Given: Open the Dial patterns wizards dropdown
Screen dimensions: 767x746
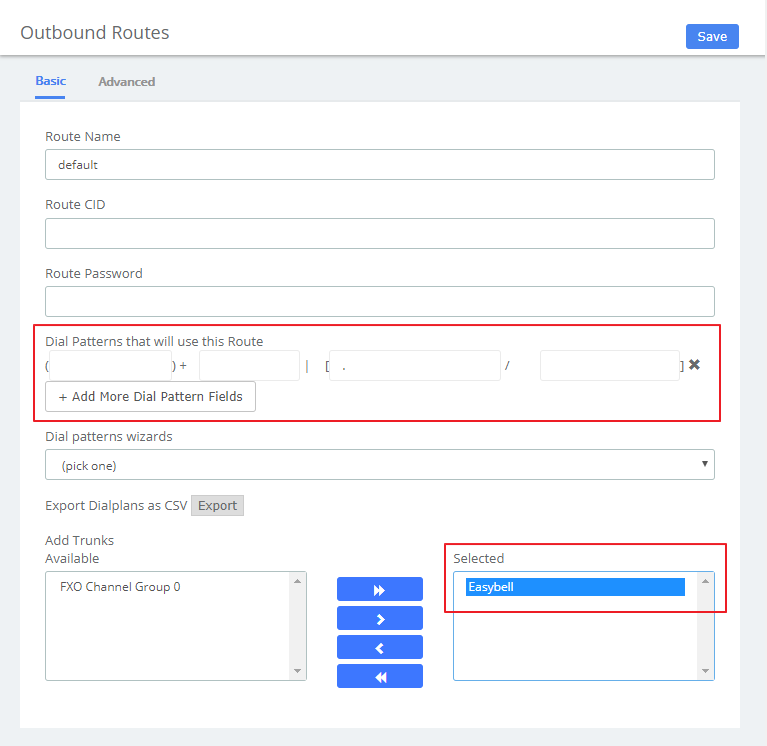Looking at the screenshot, I should click(379, 465).
